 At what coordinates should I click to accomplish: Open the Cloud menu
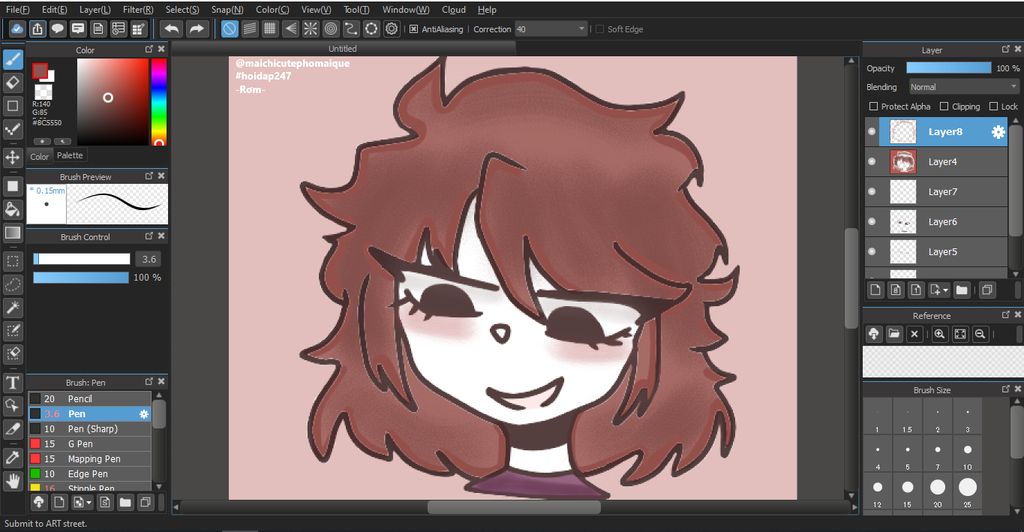click(x=454, y=10)
